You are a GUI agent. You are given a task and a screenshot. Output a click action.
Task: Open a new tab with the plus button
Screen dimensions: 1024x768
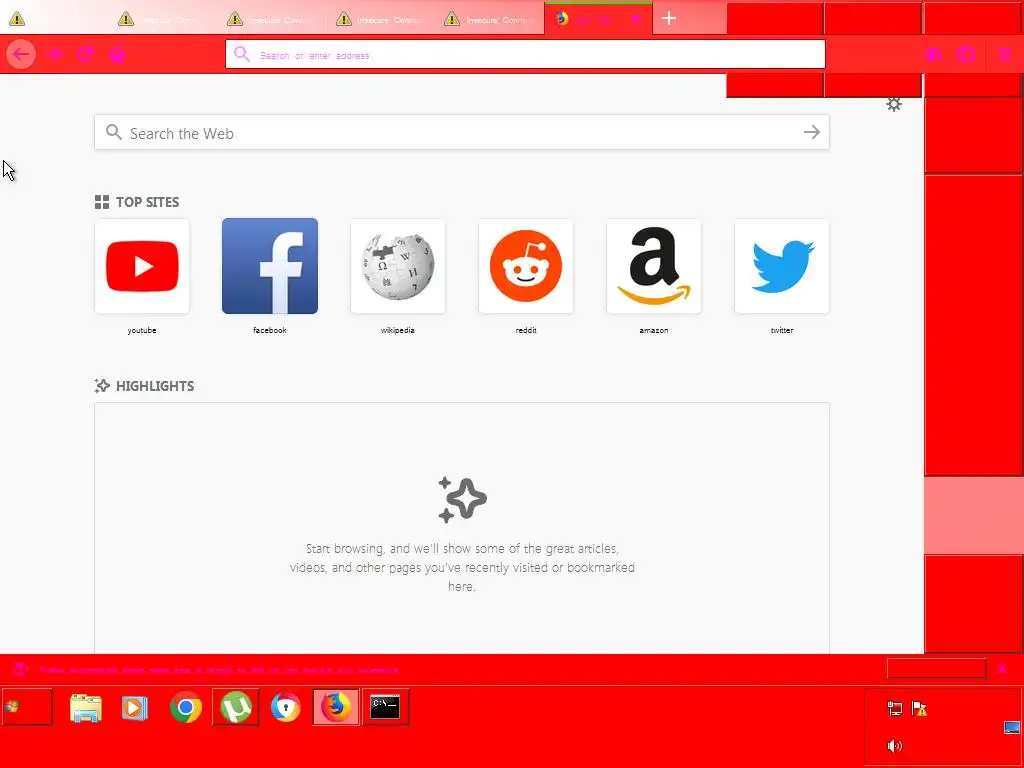(669, 18)
